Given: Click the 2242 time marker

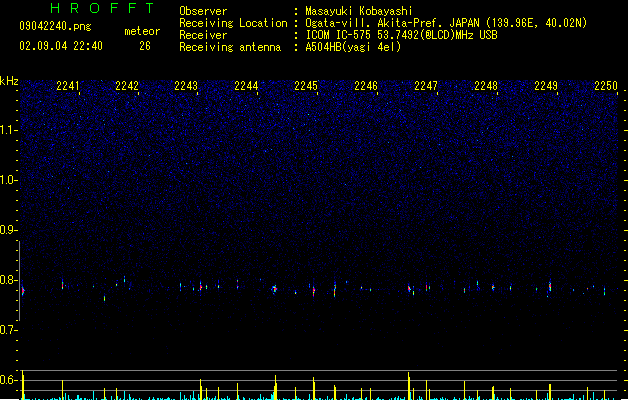Looking at the screenshot, I should (127, 86).
